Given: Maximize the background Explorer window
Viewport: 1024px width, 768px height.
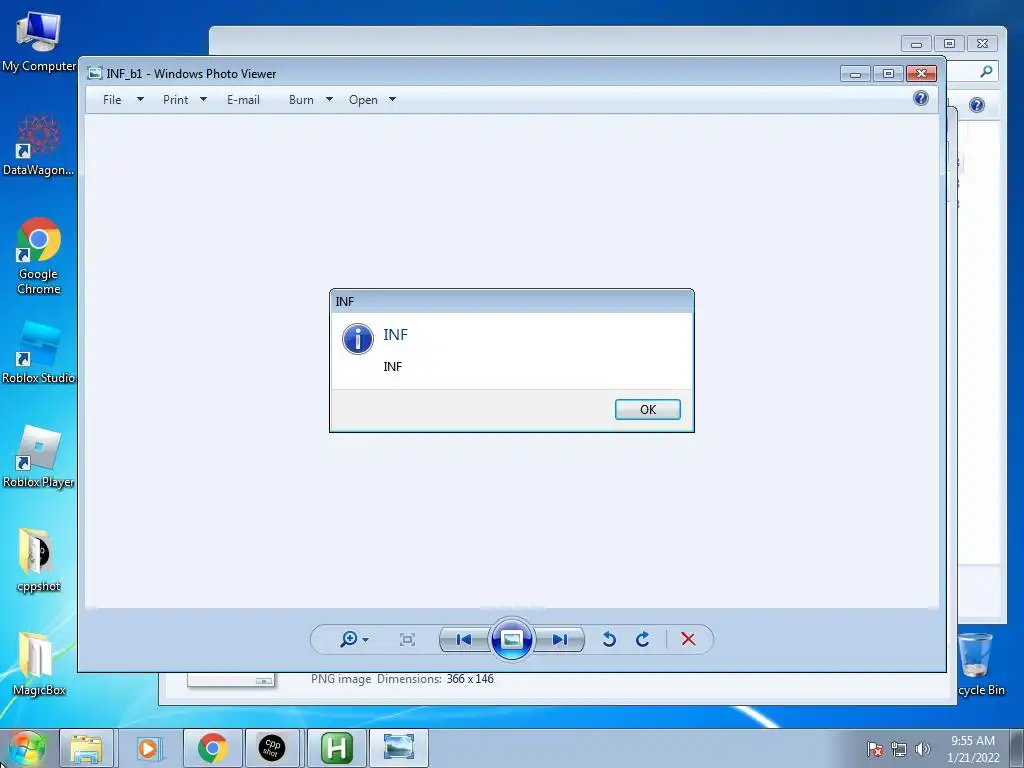Looking at the screenshot, I should coord(950,44).
